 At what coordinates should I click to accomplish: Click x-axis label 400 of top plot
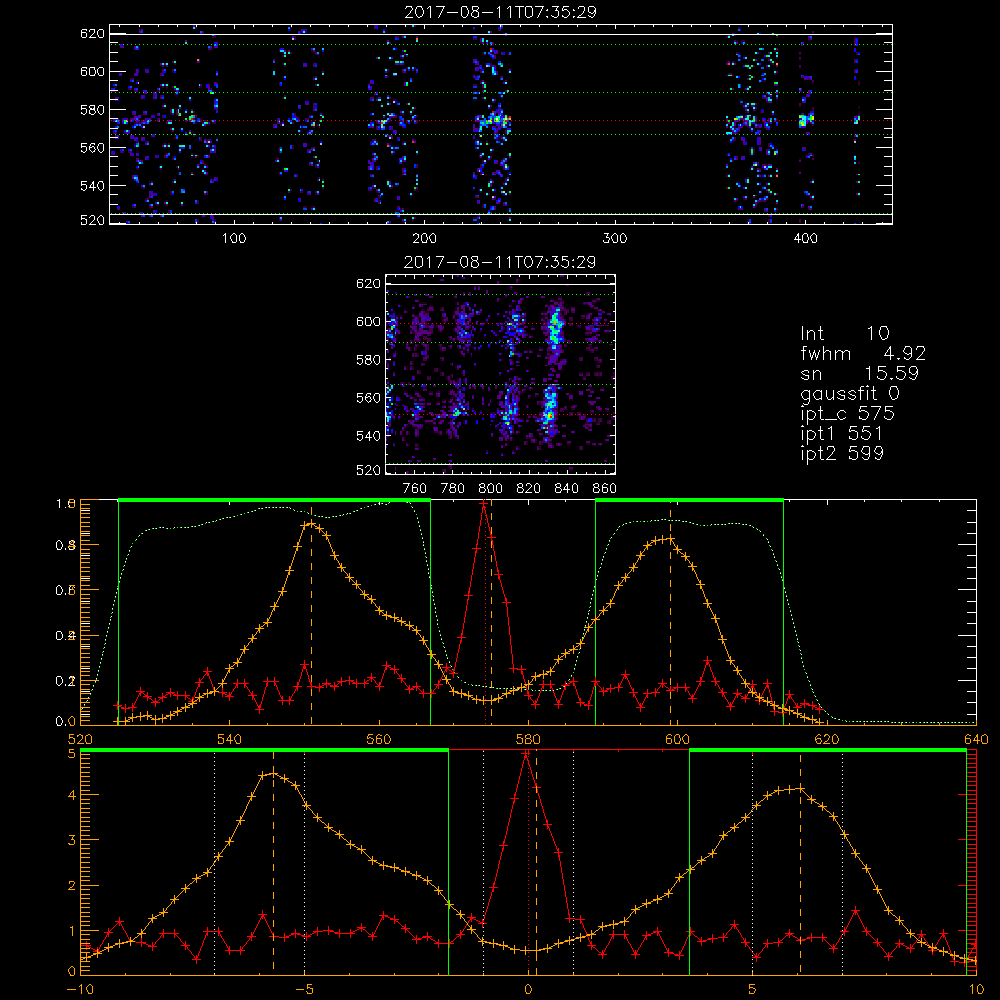point(805,239)
